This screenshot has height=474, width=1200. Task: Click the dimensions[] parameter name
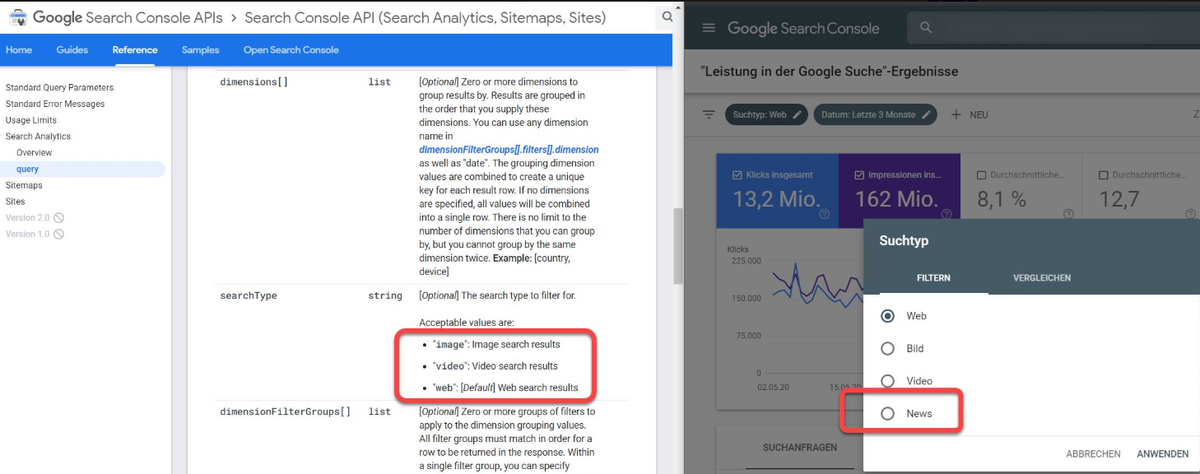point(253,81)
